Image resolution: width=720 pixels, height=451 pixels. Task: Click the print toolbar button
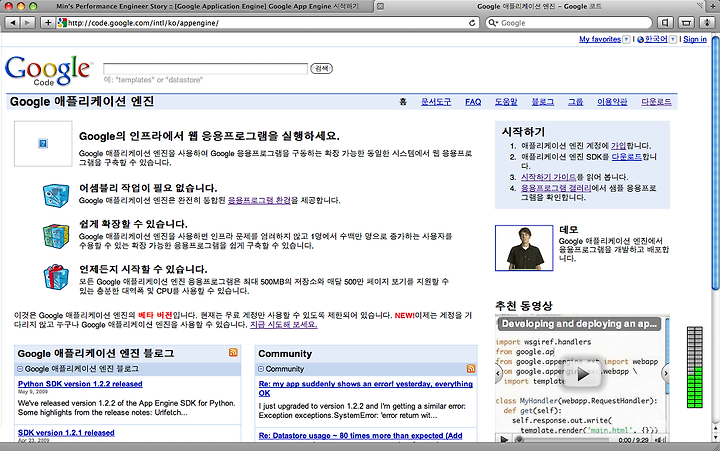coord(686,23)
